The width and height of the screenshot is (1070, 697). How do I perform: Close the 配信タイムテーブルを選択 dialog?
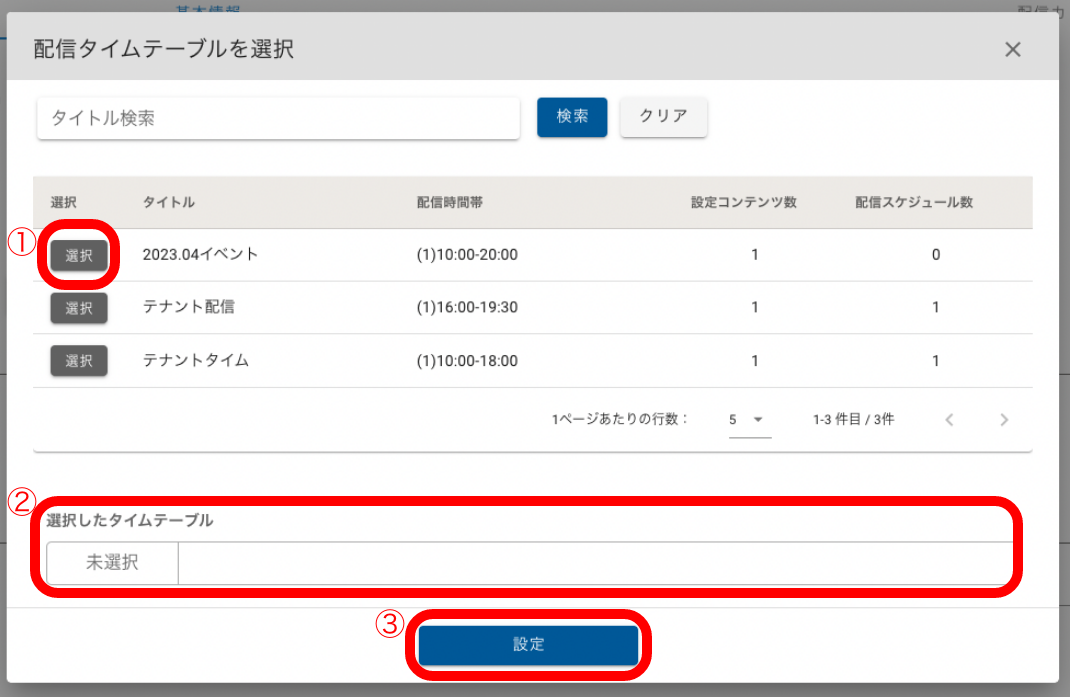[x=1012, y=50]
